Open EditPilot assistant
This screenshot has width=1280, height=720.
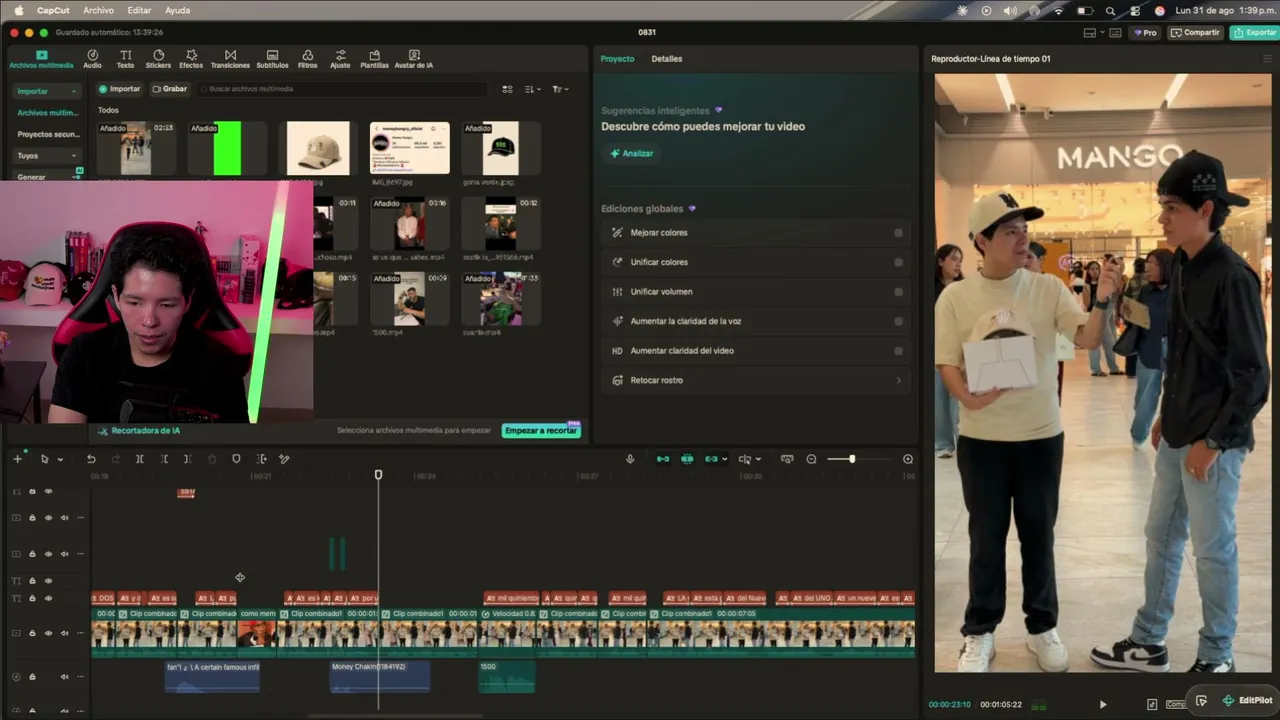point(1248,701)
